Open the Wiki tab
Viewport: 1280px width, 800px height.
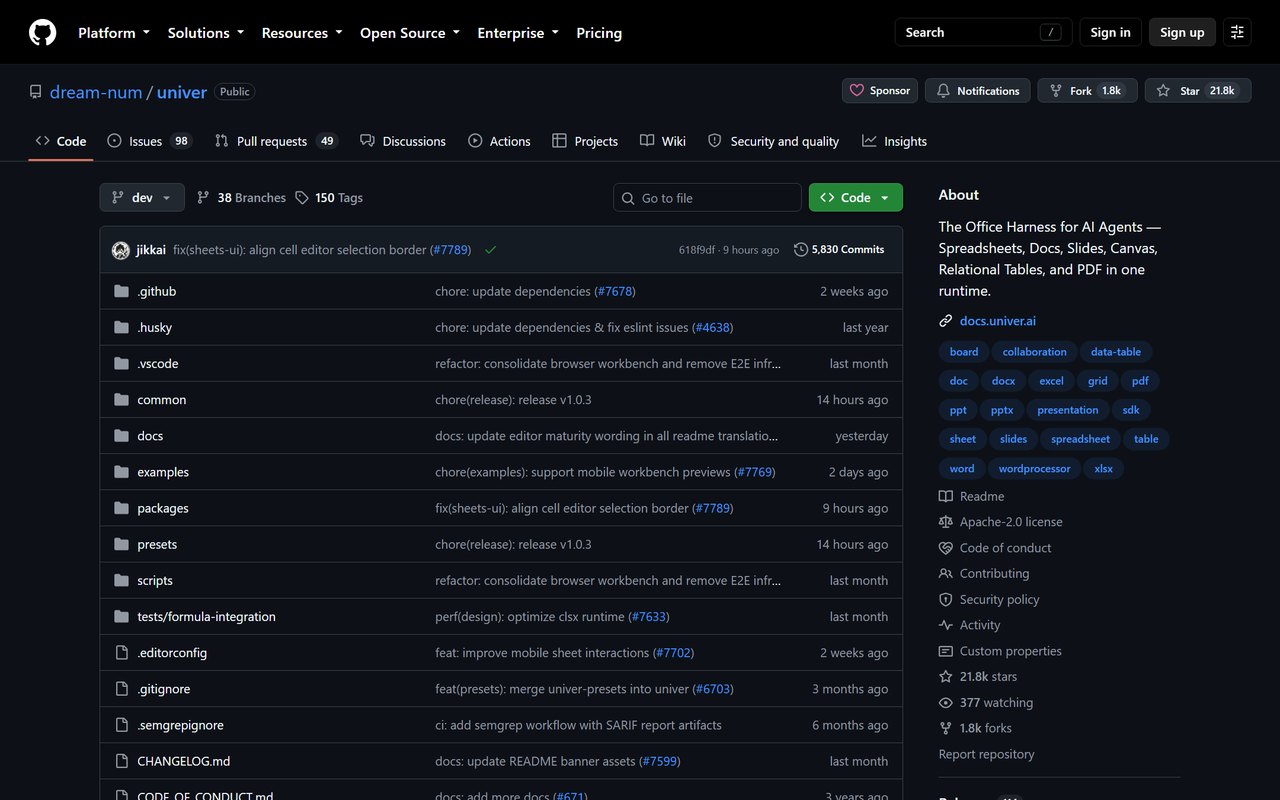point(663,141)
